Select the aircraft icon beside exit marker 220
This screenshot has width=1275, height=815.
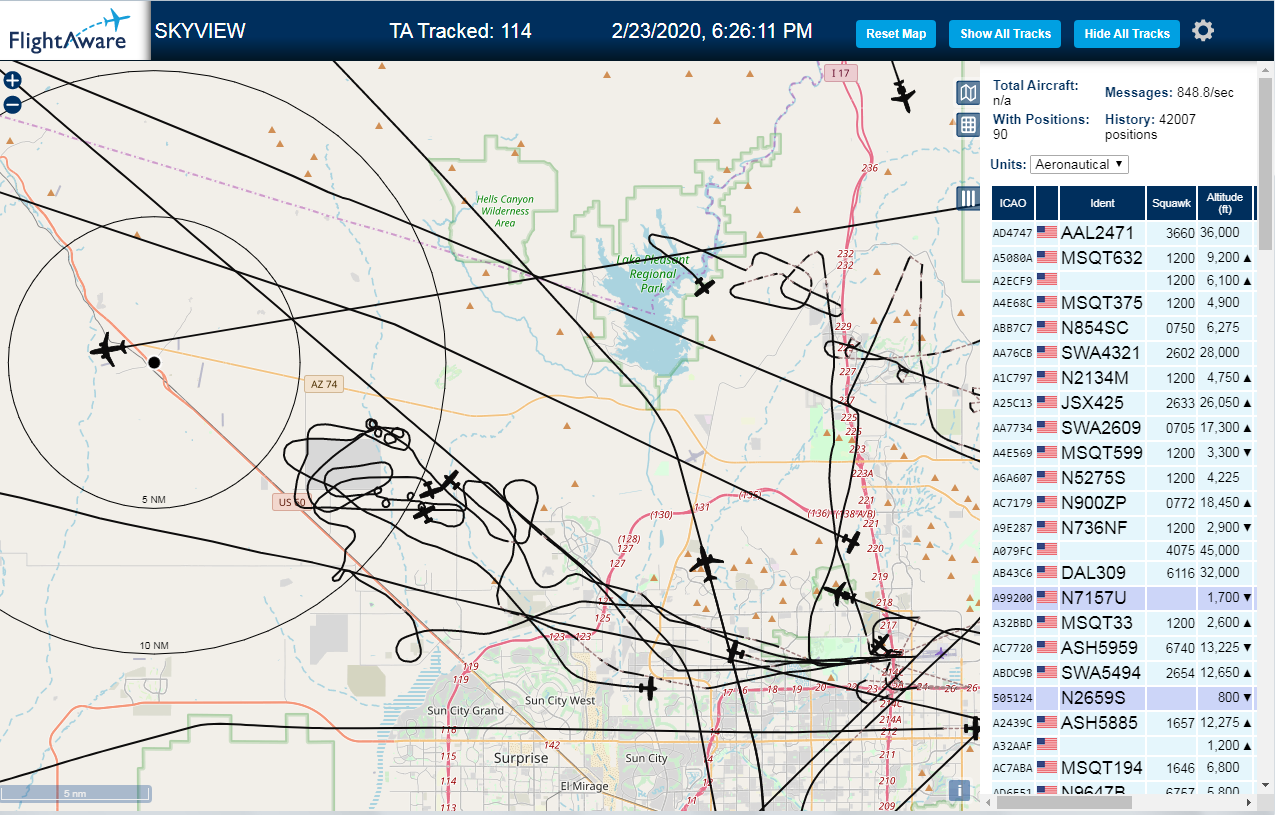(851, 542)
